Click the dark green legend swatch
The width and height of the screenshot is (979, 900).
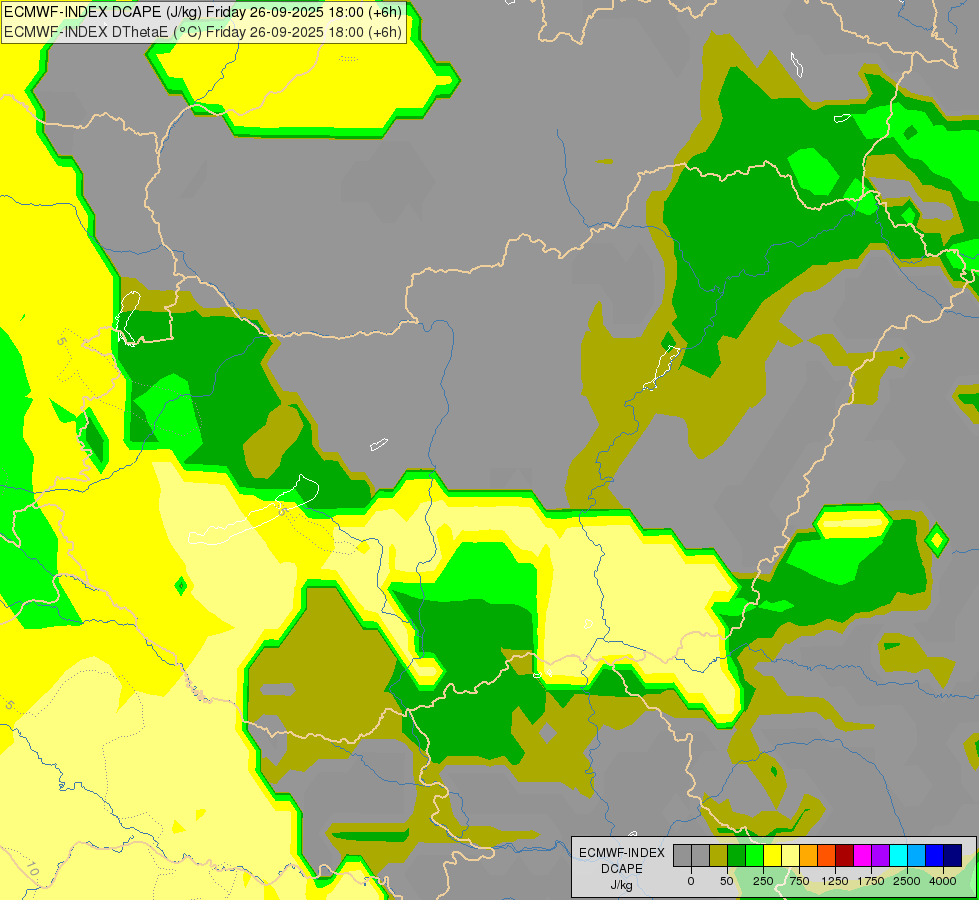(737, 855)
